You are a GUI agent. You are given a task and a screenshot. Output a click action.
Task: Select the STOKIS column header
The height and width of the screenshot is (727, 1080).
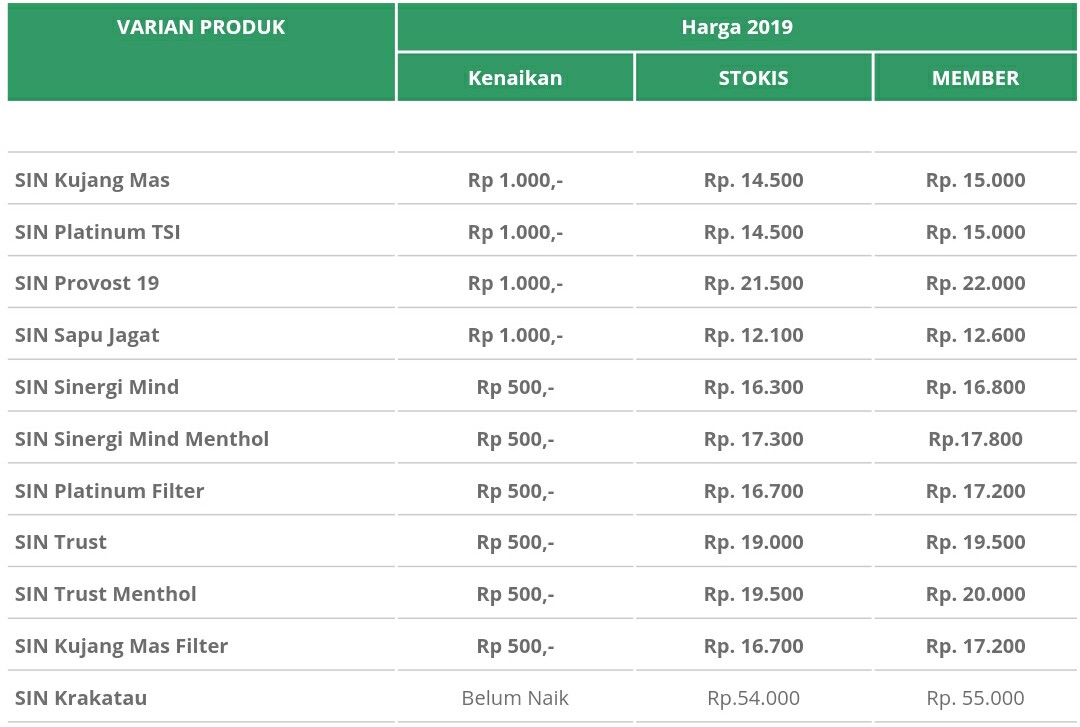tap(753, 78)
